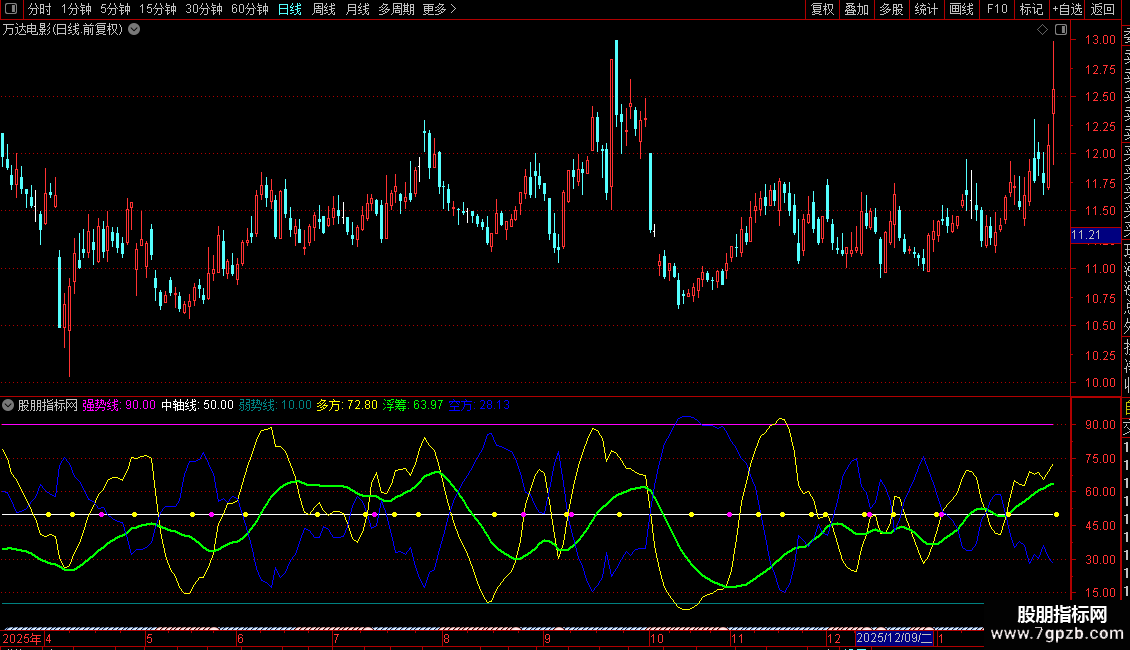This screenshot has width=1130, height=650.
Task: Toggle the right side panel icon
Action: [x=1060, y=30]
